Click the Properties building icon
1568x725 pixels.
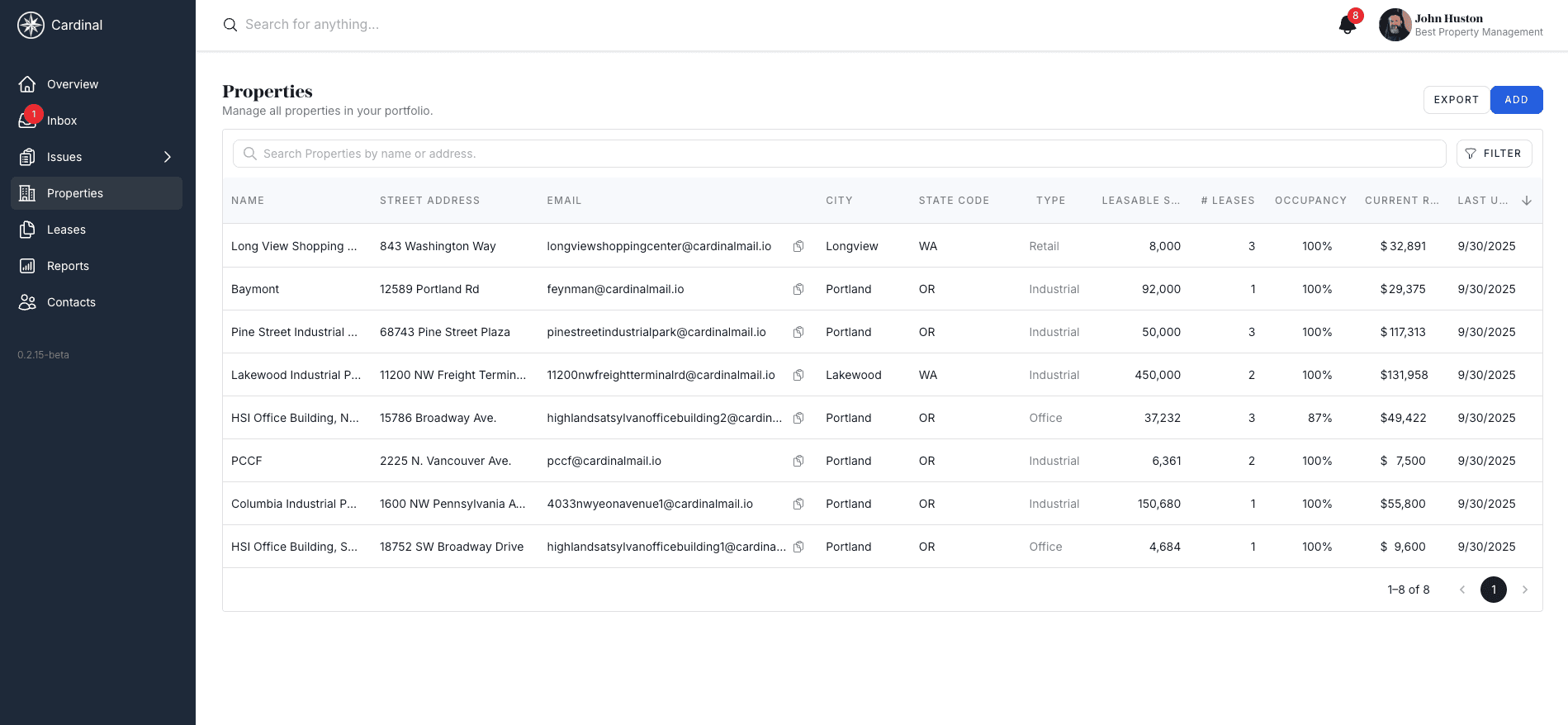click(x=27, y=193)
